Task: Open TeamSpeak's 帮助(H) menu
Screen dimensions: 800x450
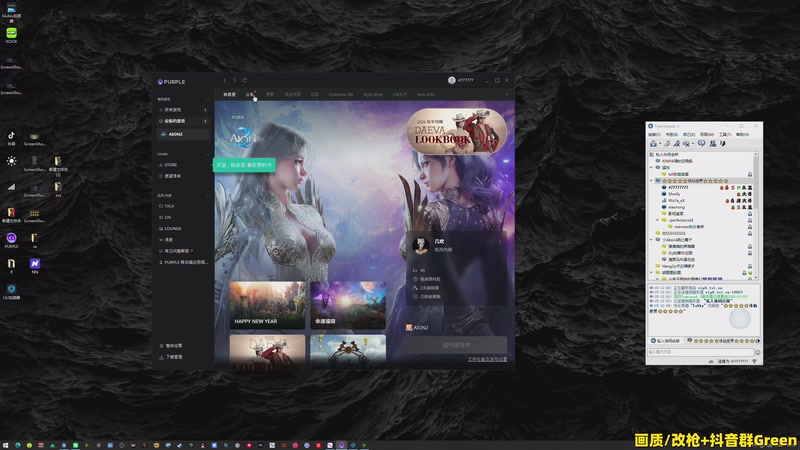Action: coord(742,135)
